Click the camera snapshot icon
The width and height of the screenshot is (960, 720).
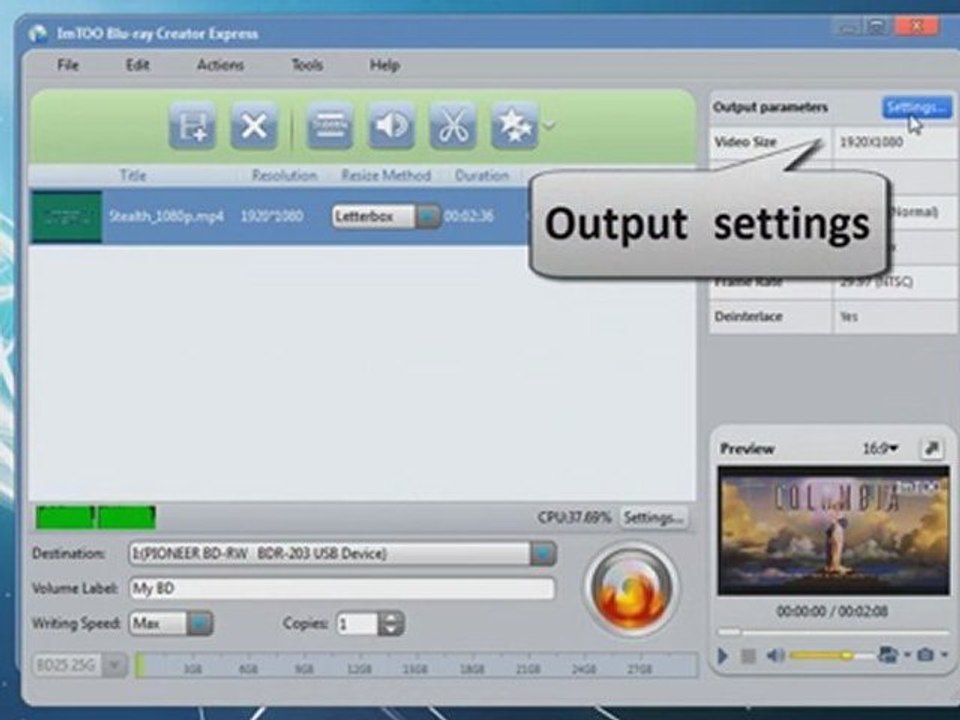click(x=925, y=655)
